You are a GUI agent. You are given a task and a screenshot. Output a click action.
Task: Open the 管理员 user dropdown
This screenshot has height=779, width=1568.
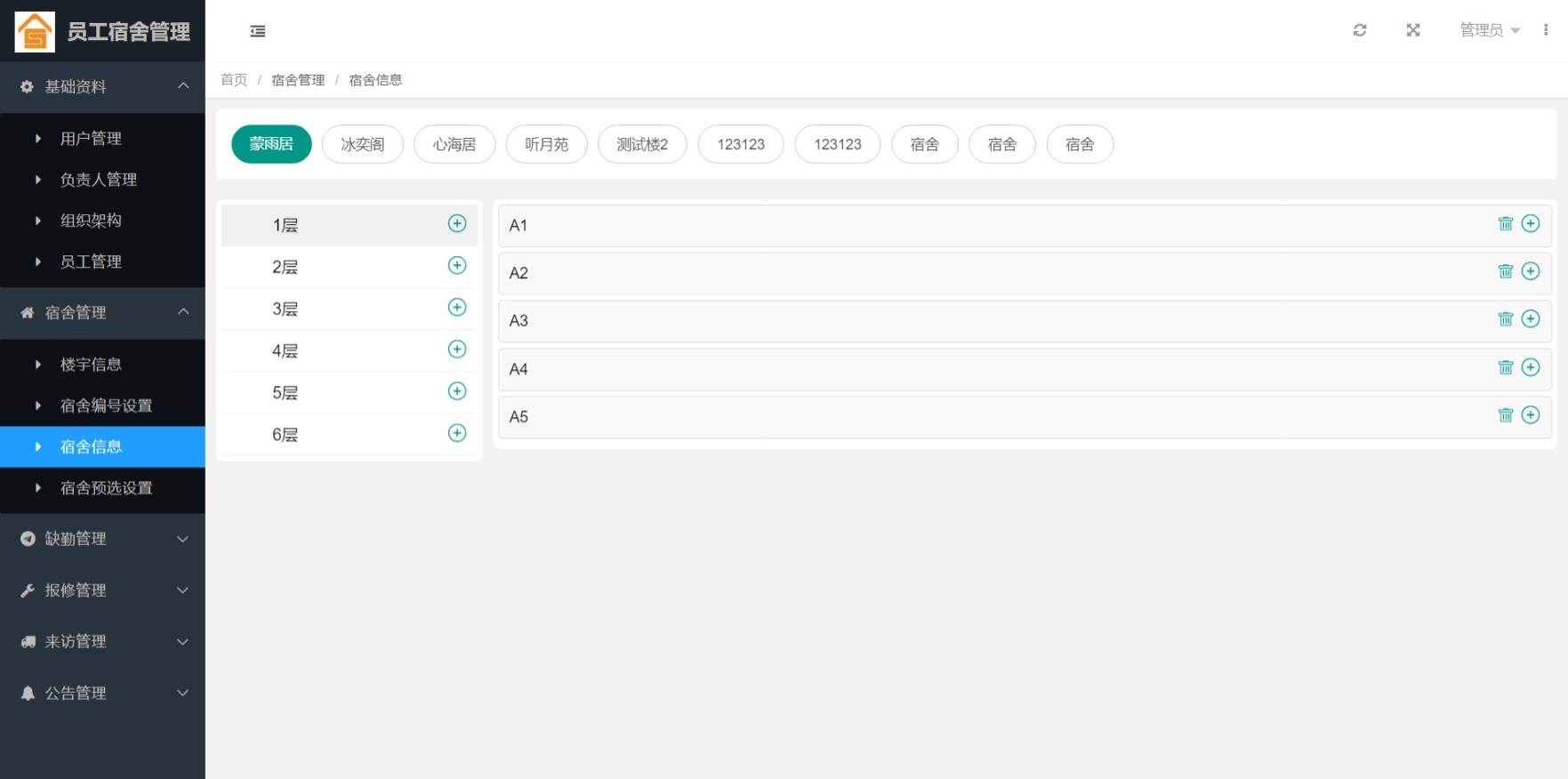(1490, 30)
